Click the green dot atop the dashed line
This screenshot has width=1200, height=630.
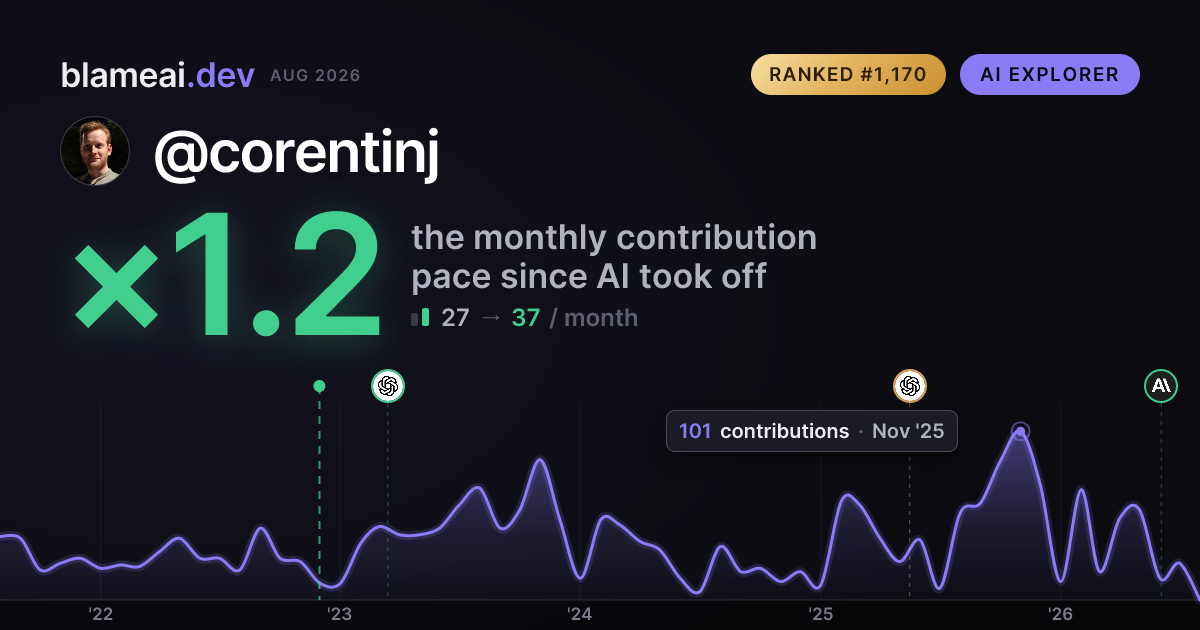point(319,386)
